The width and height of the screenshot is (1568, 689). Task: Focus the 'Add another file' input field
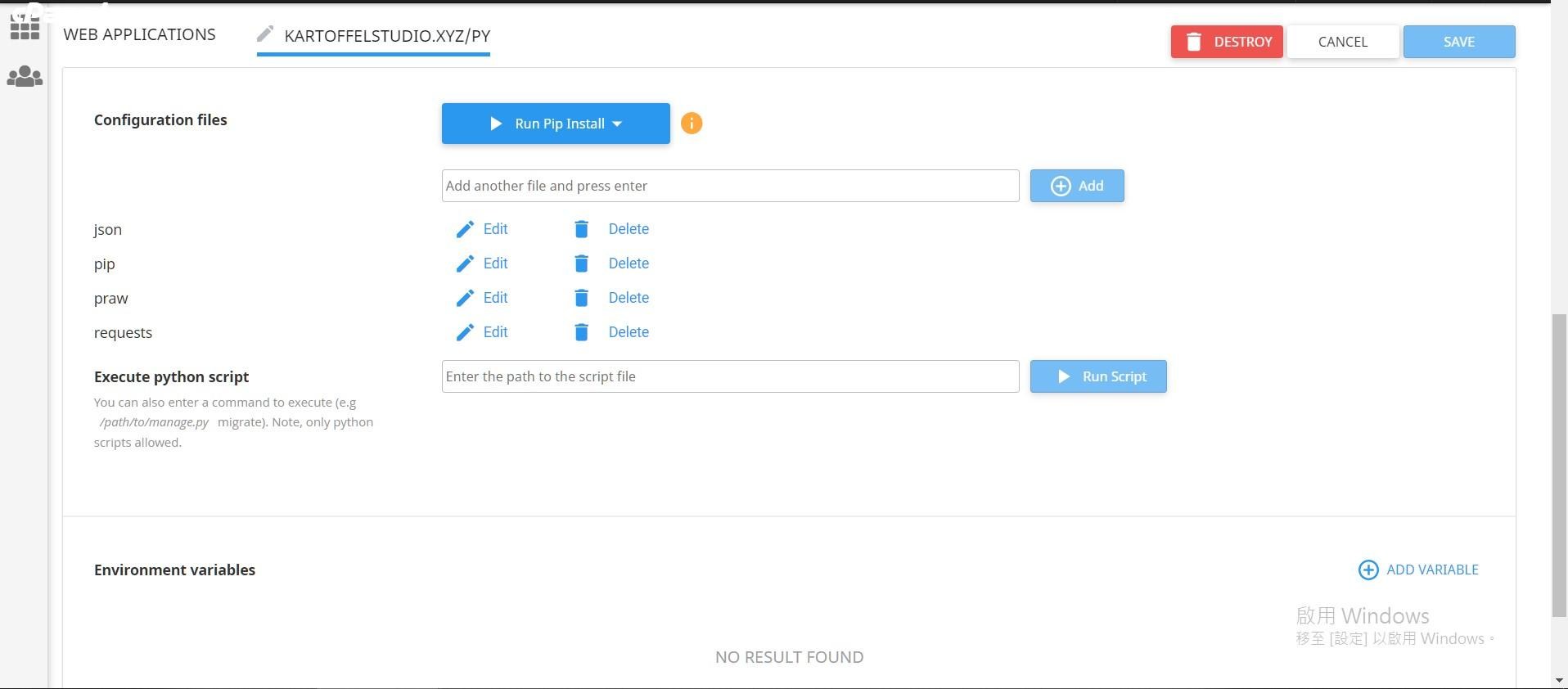coord(730,186)
